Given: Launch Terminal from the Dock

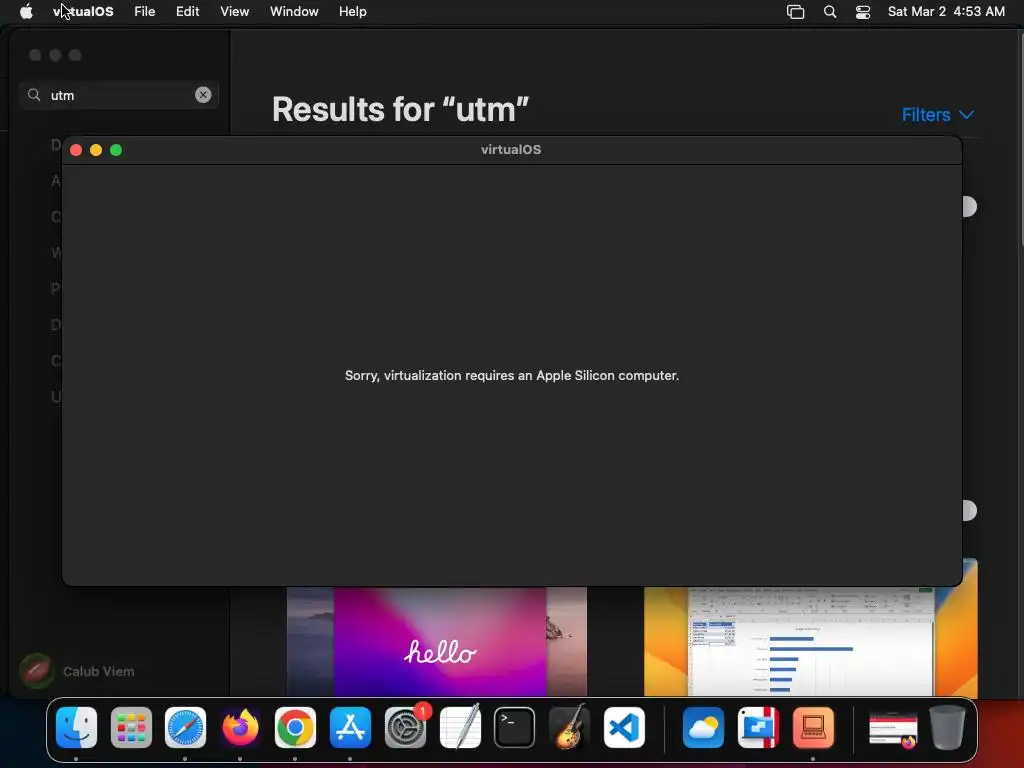Looking at the screenshot, I should 515,728.
